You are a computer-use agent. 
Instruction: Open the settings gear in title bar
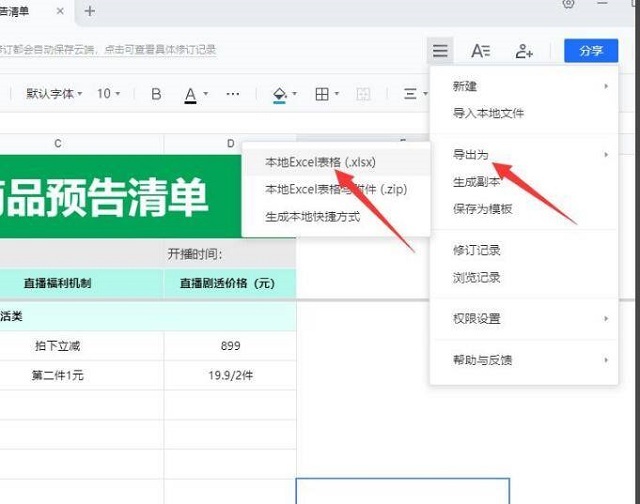[568, 4]
